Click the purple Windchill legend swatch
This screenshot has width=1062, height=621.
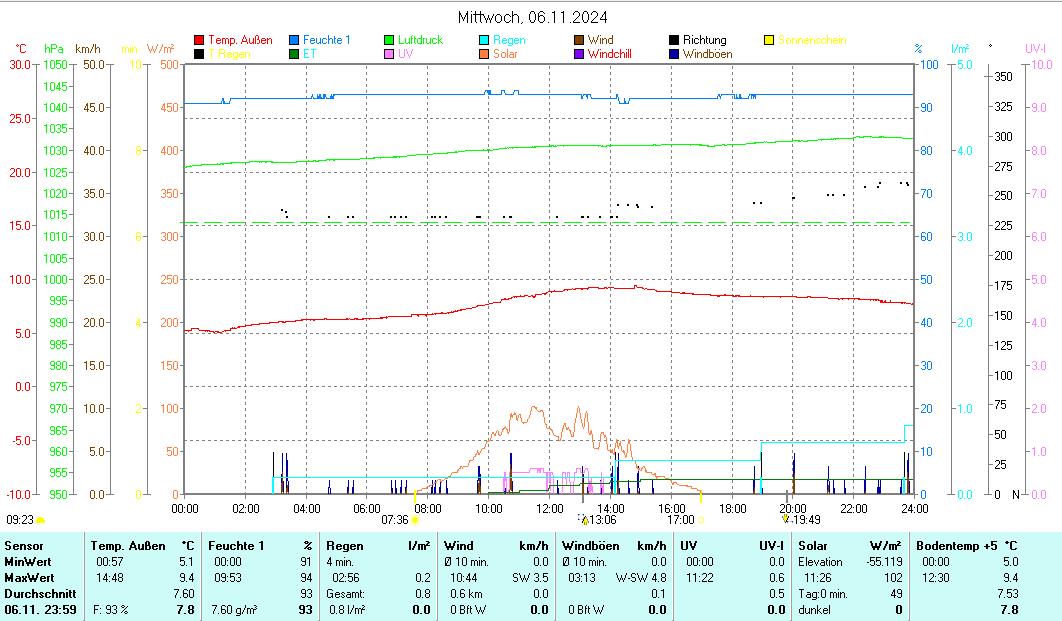[x=578, y=54]
